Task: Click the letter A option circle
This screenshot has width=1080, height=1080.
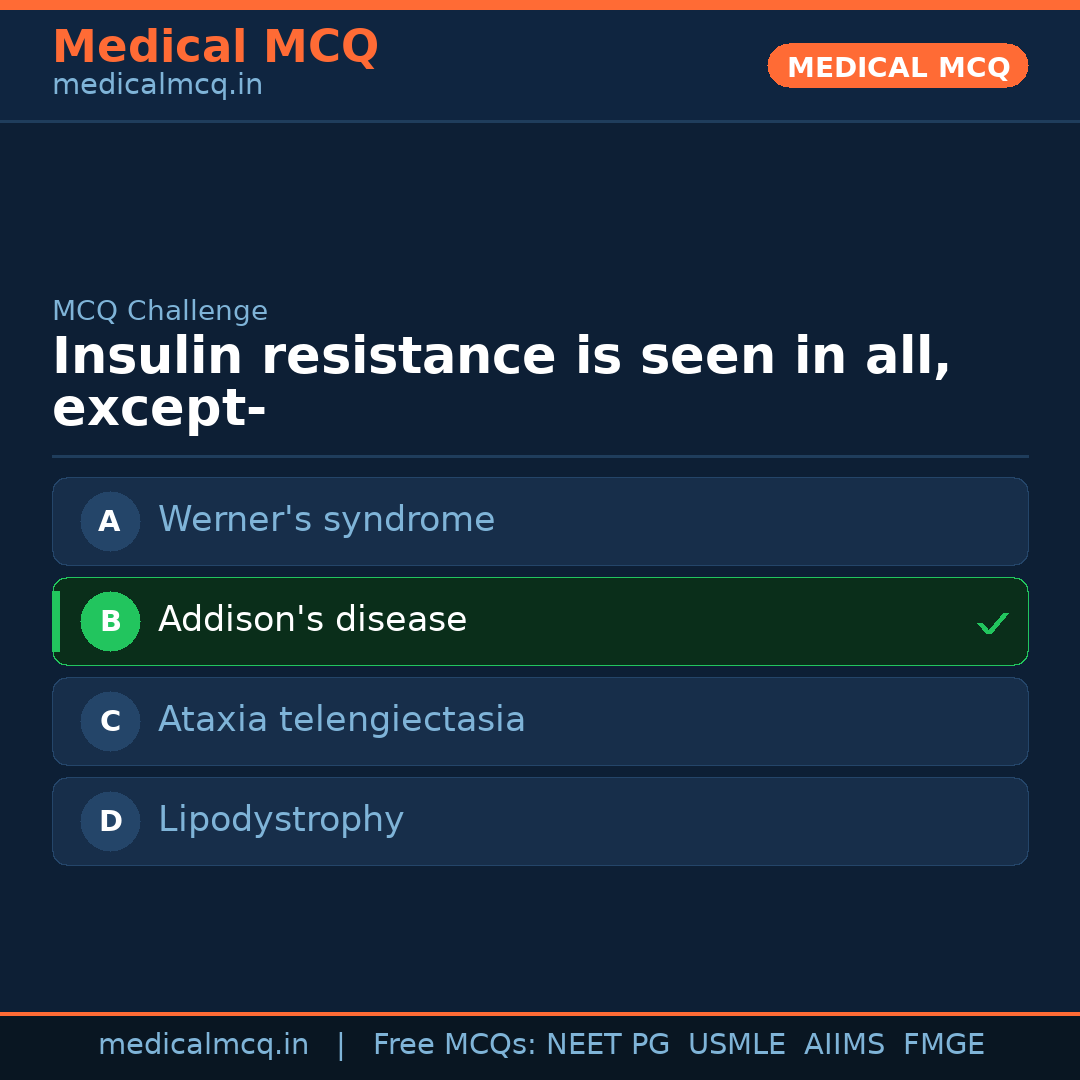Action: tap(110, 521)
